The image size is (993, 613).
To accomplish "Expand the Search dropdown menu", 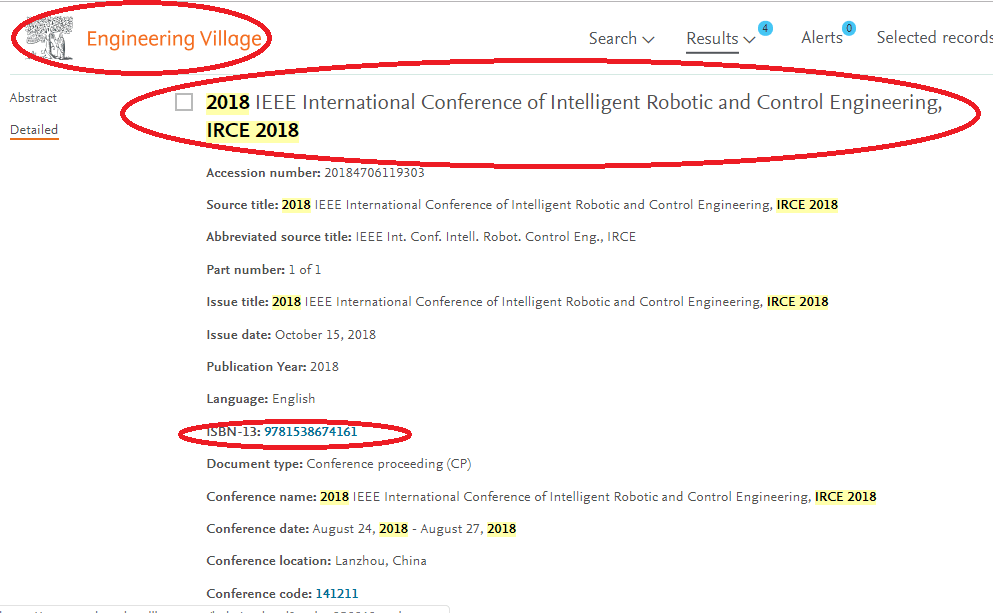I will 621,39.
